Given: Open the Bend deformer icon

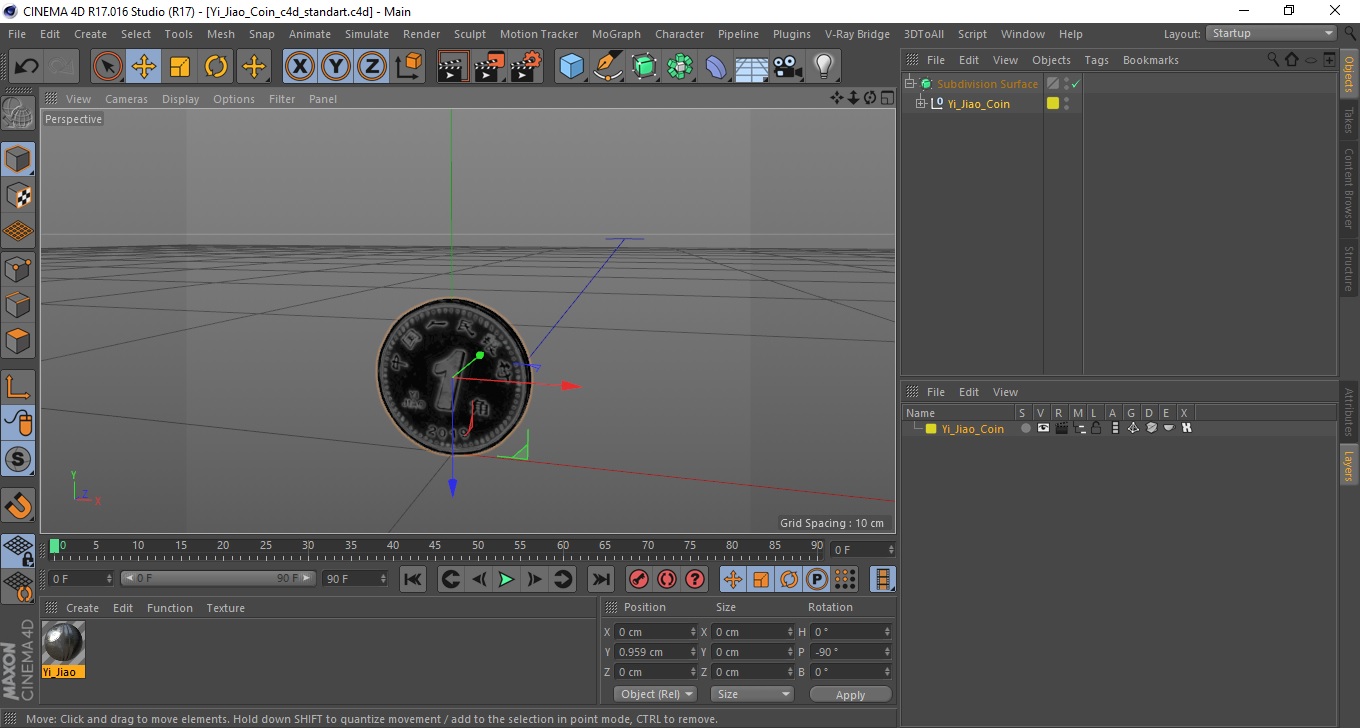Looking at the screenshot, I should coord(716,67).
